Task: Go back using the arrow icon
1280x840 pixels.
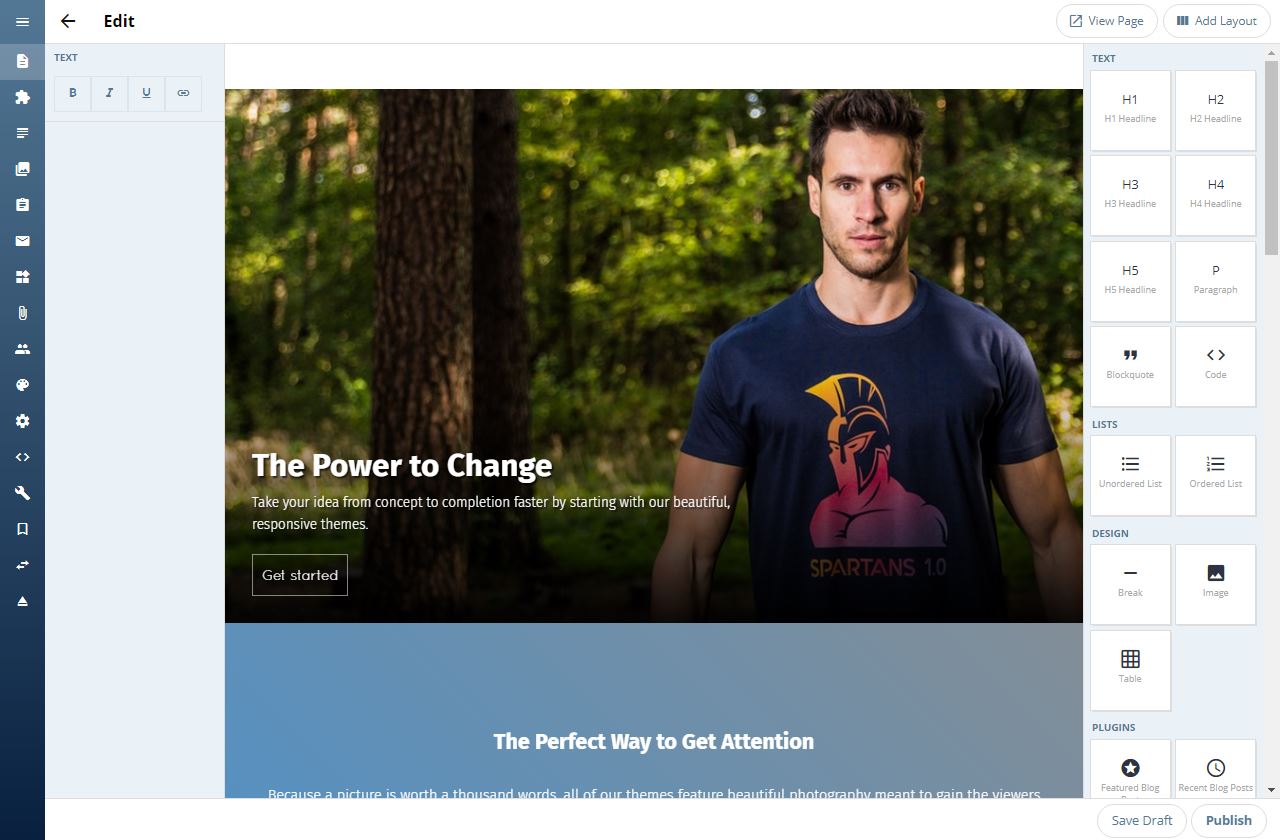Action: [x=68, y=21]
